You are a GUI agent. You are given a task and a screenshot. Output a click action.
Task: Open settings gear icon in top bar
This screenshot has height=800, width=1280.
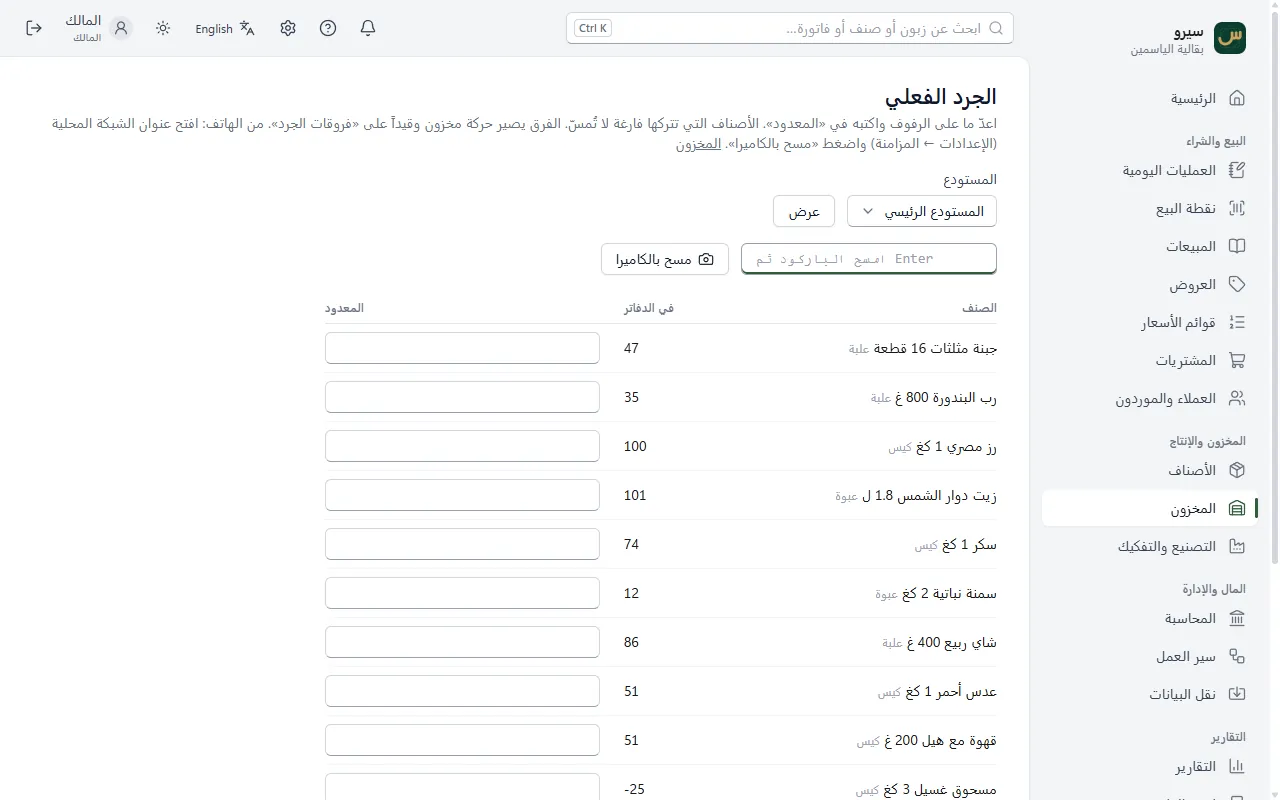288,28
